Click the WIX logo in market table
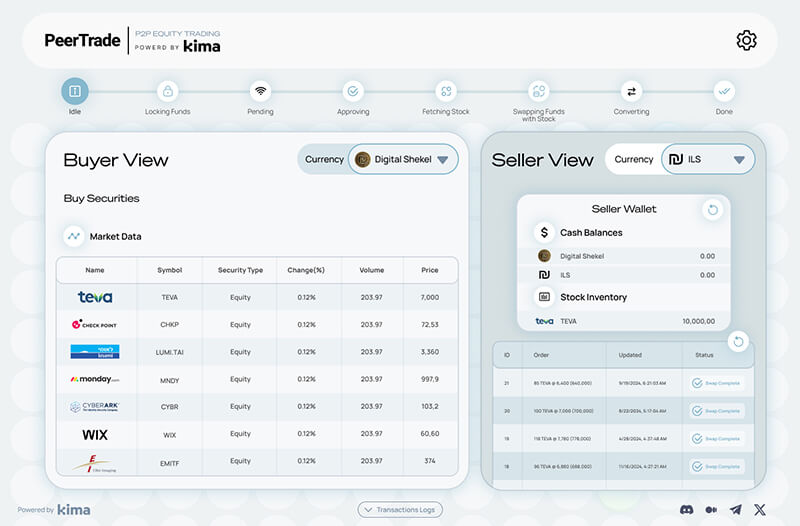800x526 pixels. 95,435
